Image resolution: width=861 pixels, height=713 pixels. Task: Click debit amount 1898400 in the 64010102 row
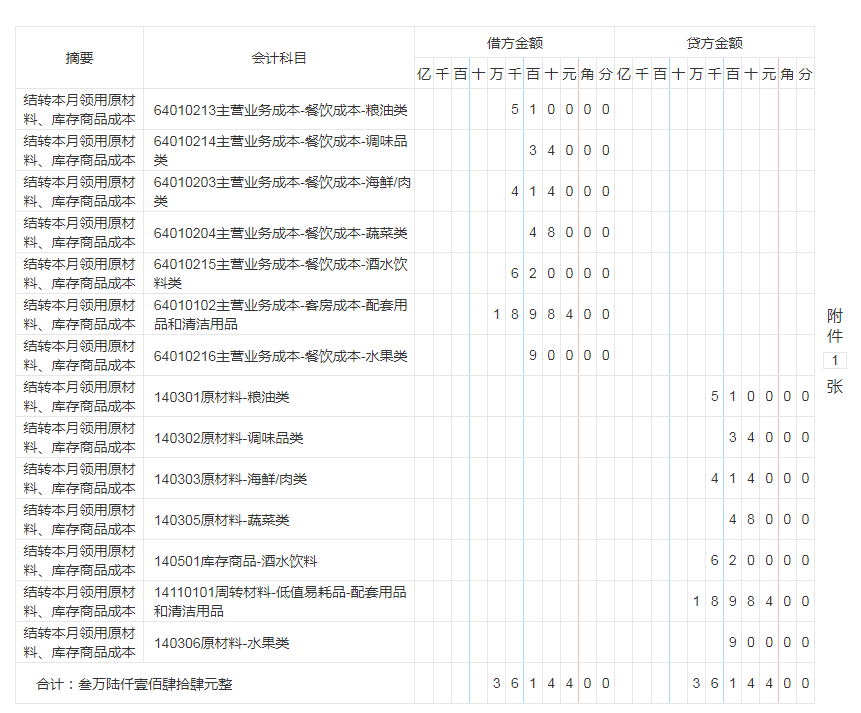(551, 314)
